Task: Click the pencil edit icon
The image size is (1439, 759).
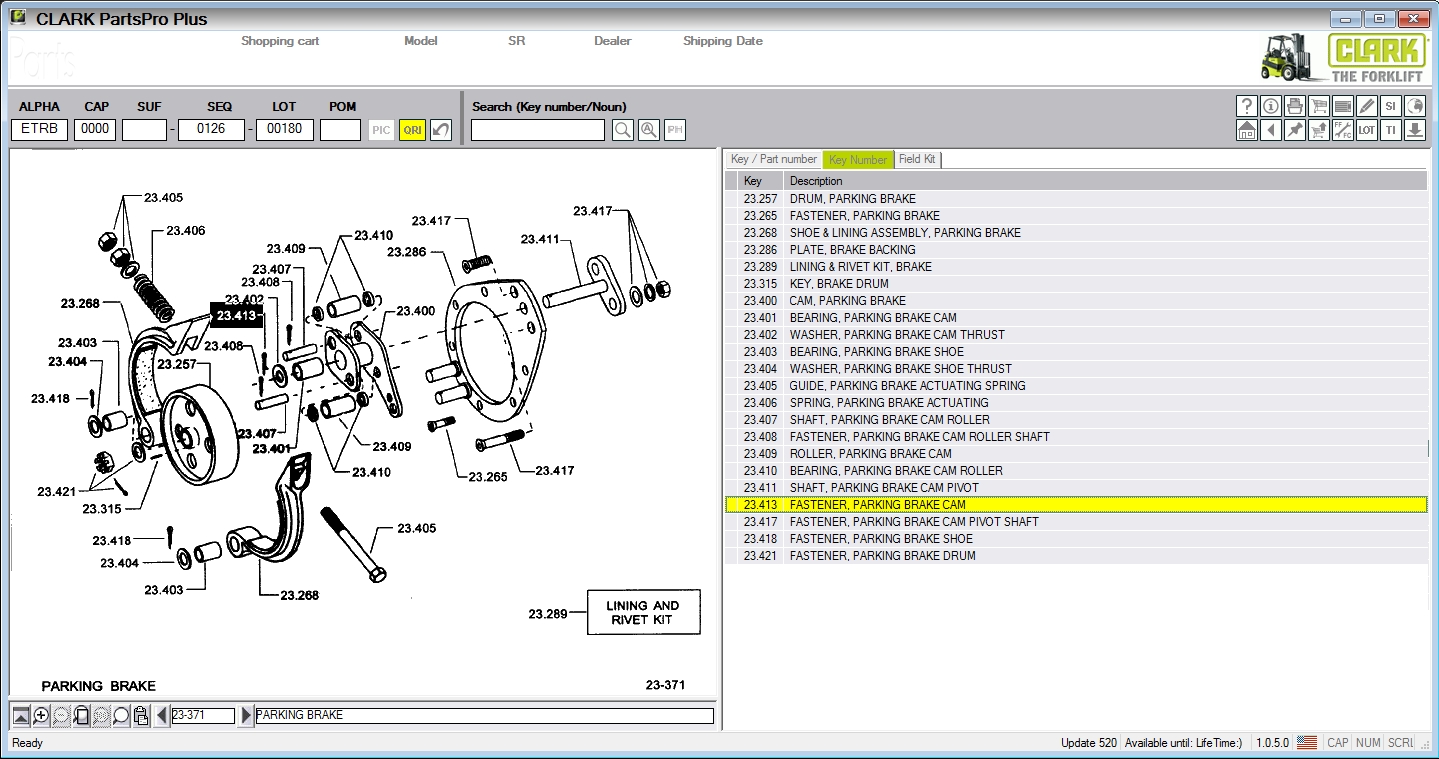Action: click(x=1366, y=106)
